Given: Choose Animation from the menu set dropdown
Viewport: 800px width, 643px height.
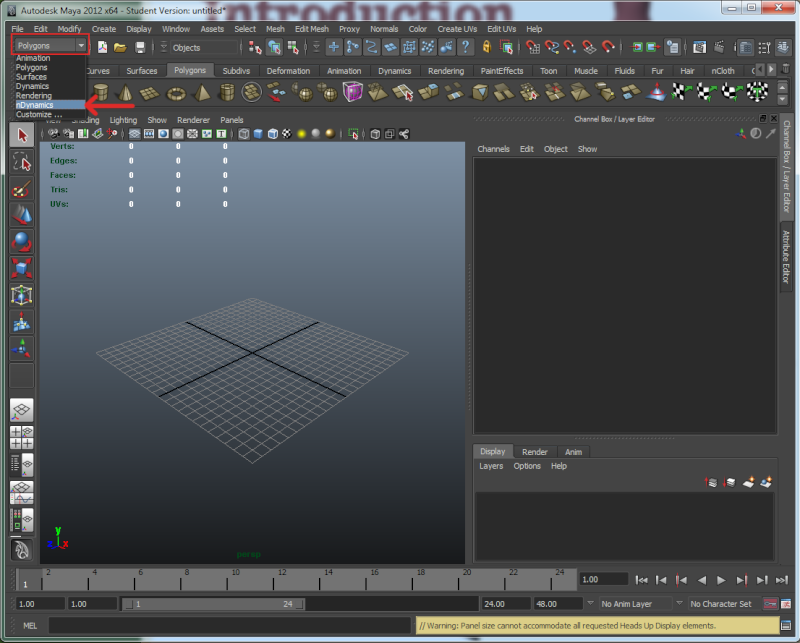Looking at the screenshot, I should (50, 58).
